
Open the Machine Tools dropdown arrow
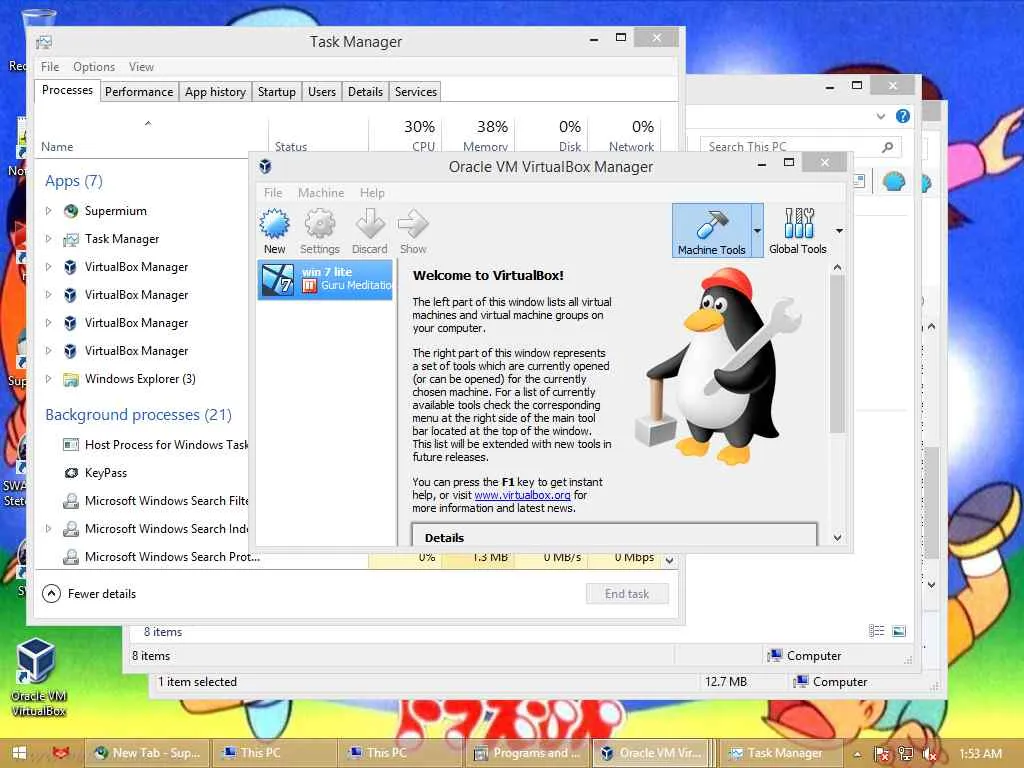(757, 230)
